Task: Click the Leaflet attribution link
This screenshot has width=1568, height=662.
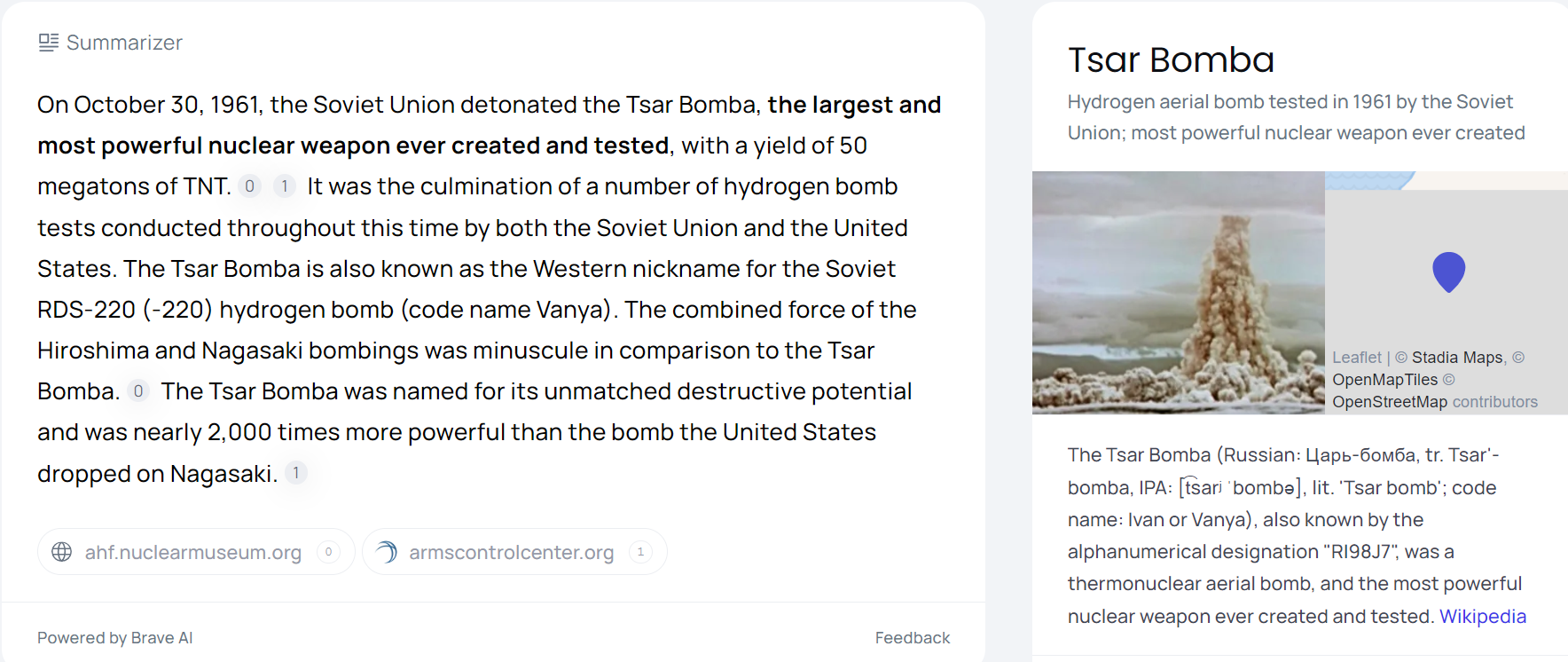Action: click(1356, 358)
